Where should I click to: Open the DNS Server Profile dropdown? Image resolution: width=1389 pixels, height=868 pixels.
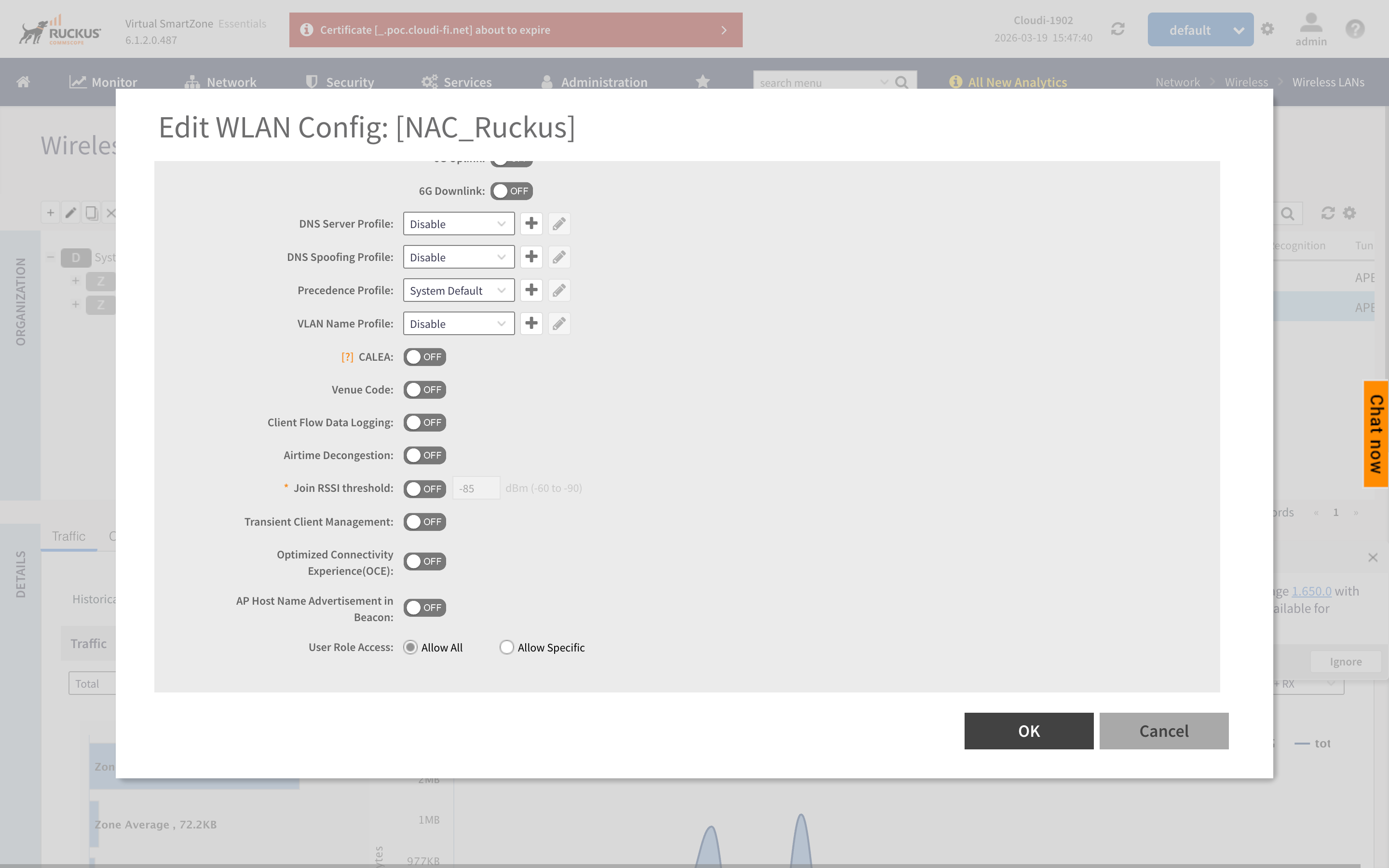click(458, 224)
